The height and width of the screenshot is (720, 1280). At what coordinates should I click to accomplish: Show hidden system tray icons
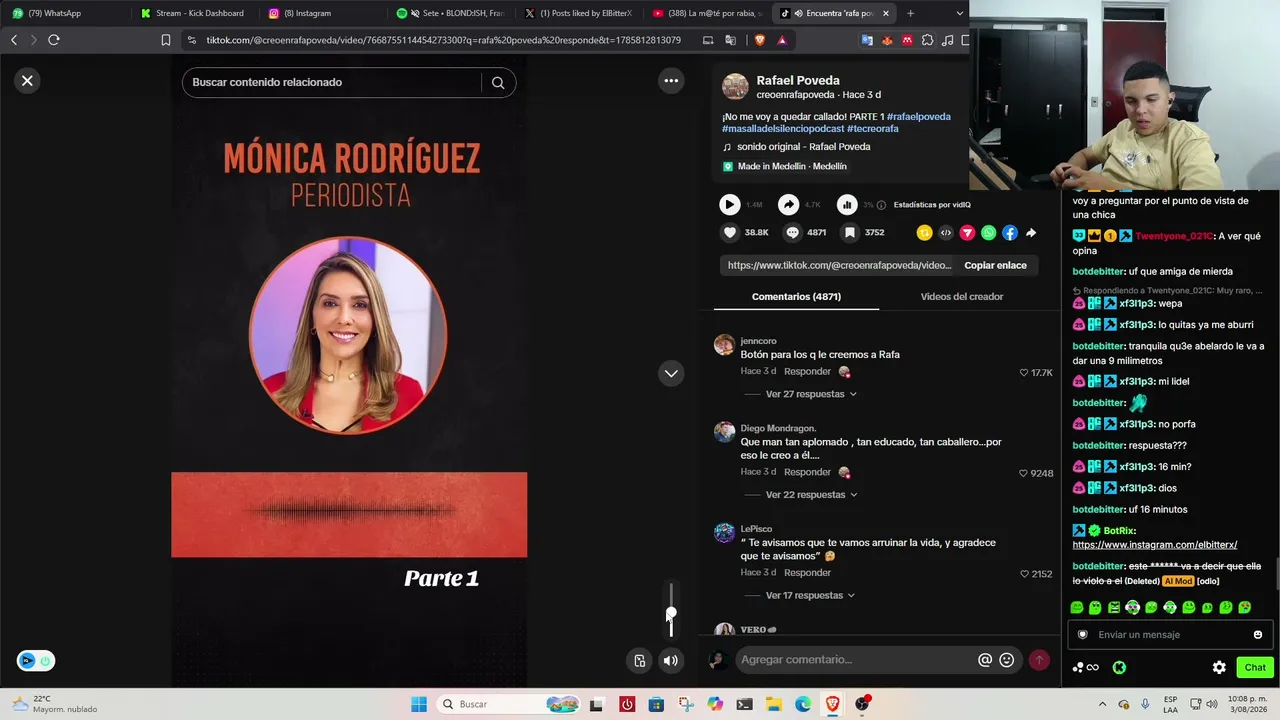[1103, 704]
